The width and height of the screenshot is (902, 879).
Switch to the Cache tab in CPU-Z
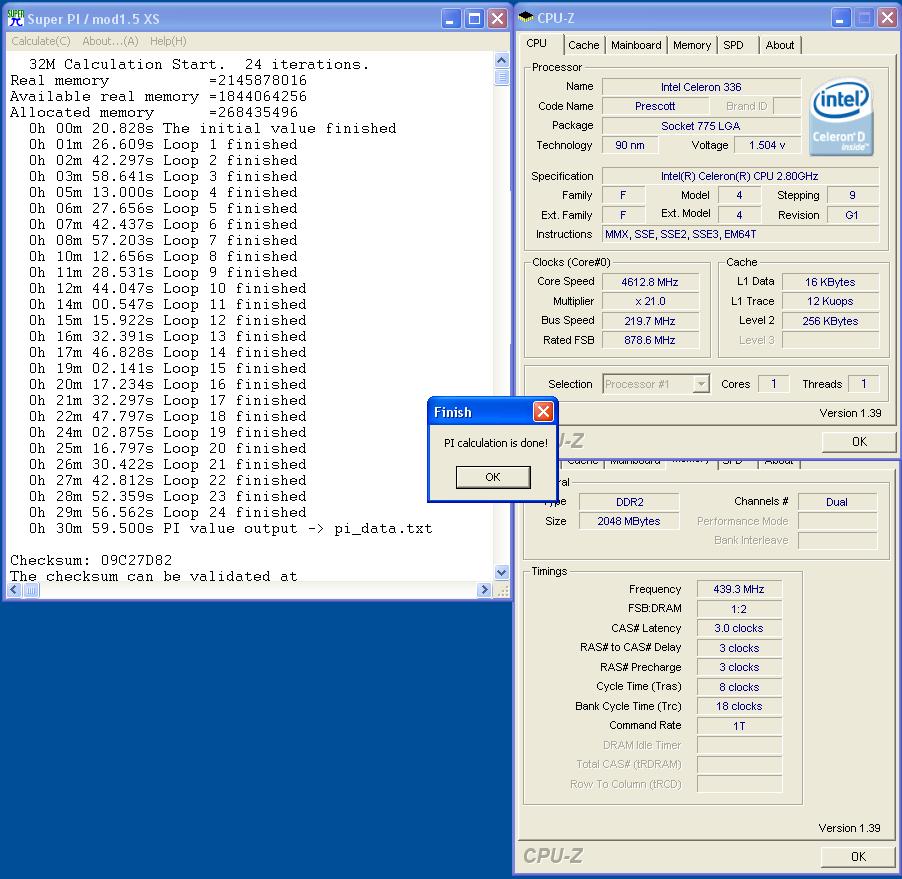[x=583, y=45]
